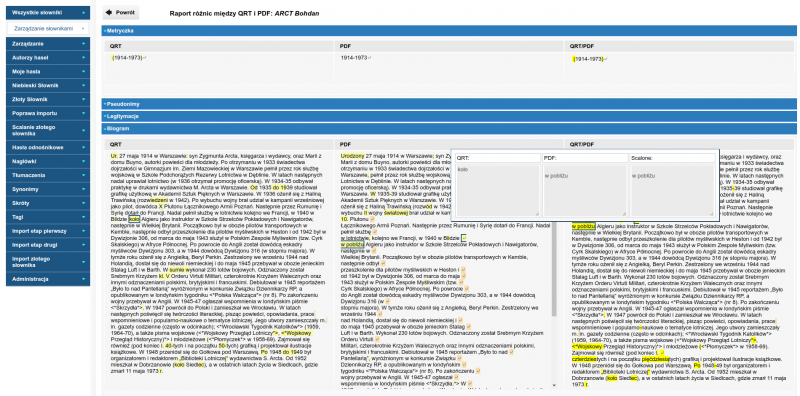
Task: Select the Synonimy sidebar item
Action: 48,189
